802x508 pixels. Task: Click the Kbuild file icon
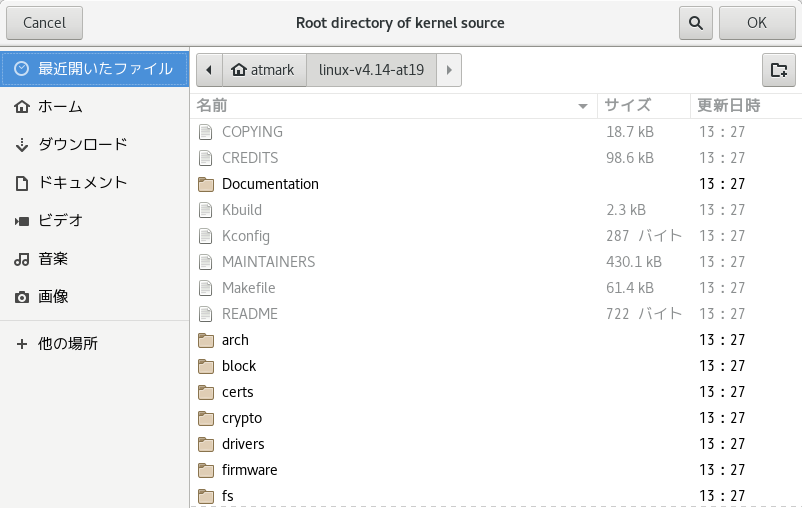(206, 210)
